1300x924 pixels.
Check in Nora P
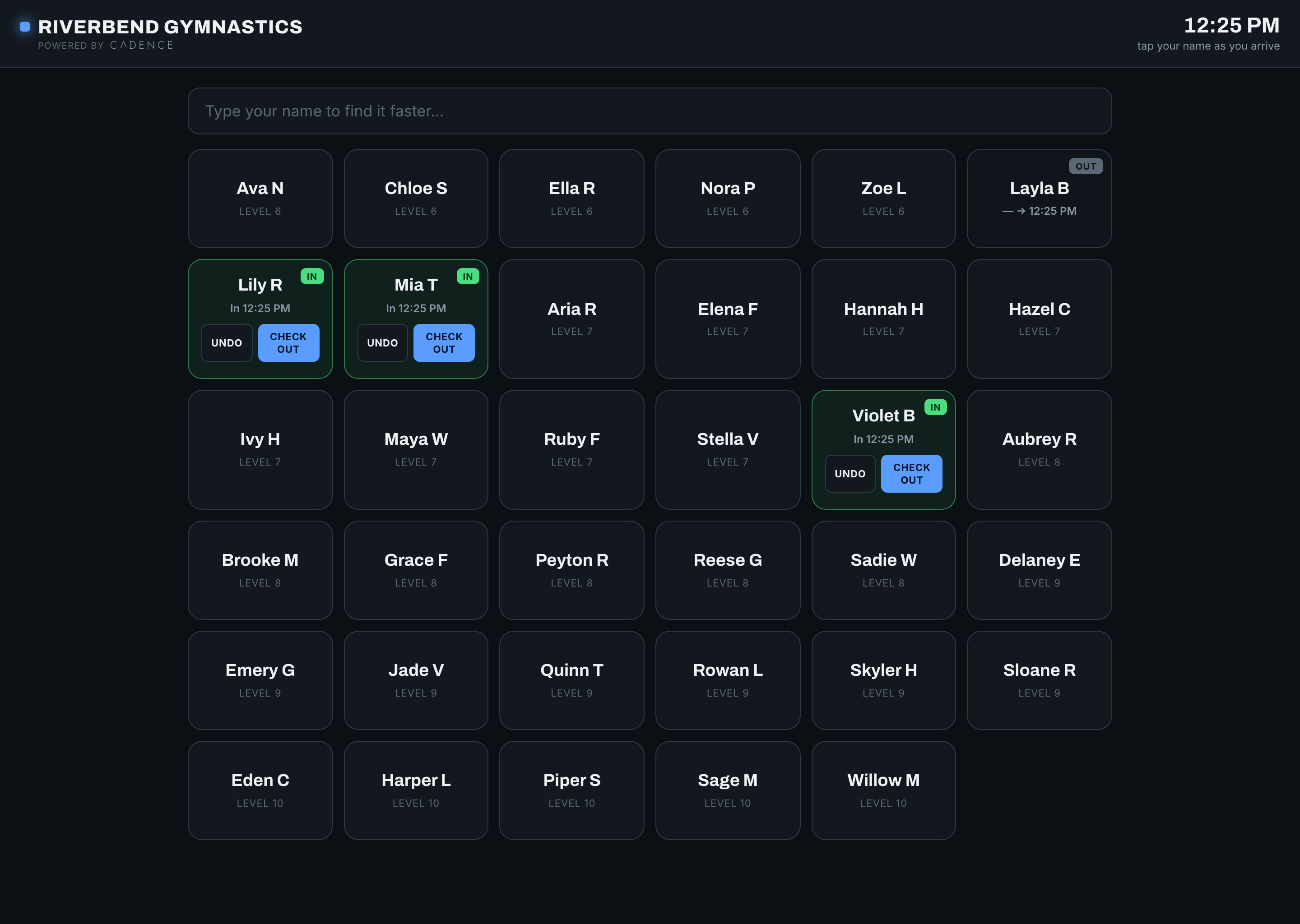pyautogui.click(x=727, y=199)
